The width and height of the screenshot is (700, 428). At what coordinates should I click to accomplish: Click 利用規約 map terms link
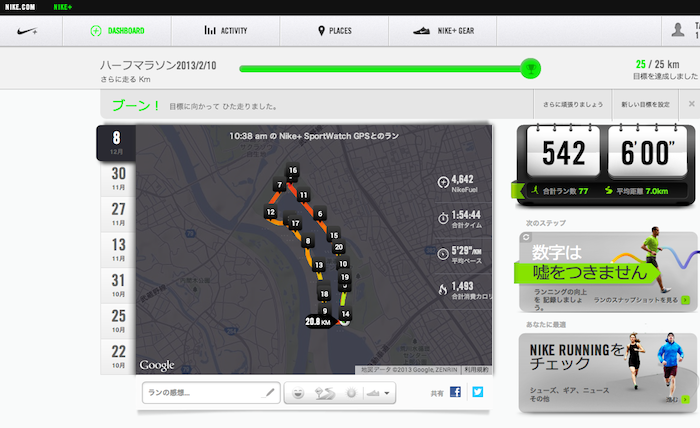477,370
